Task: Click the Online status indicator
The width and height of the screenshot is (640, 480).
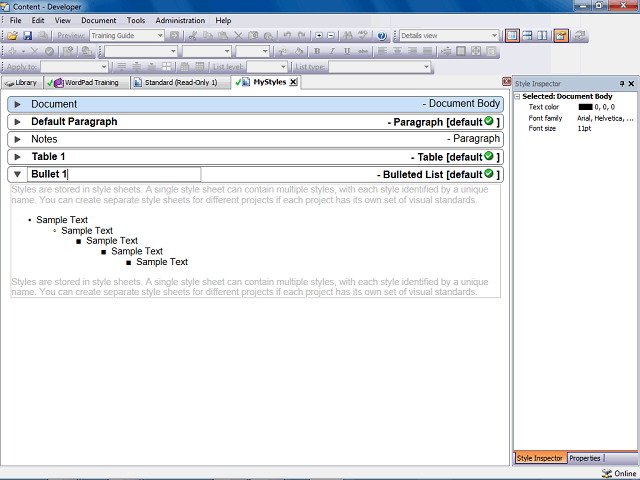Action: pyautogui.click(x=619, y=473)
